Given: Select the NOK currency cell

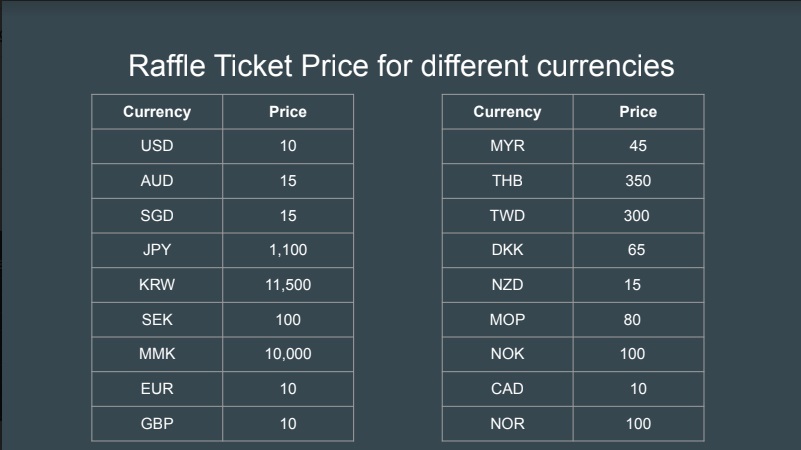Looking at the screenshot, I should [x=507, y=354].
